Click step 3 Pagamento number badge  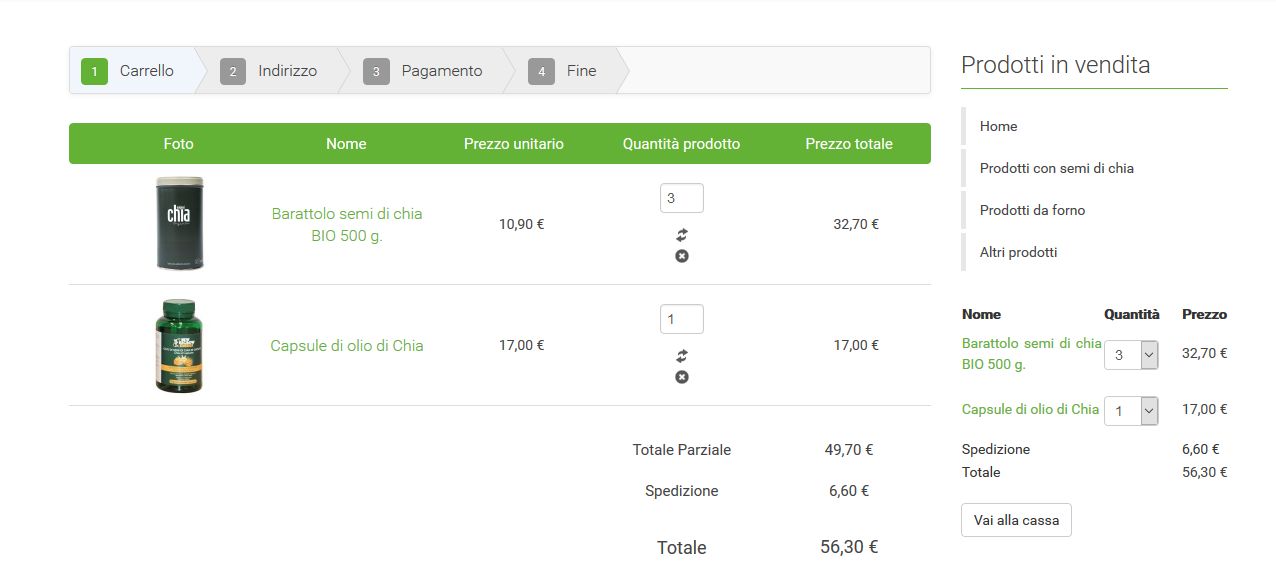(x=376, y=72)
